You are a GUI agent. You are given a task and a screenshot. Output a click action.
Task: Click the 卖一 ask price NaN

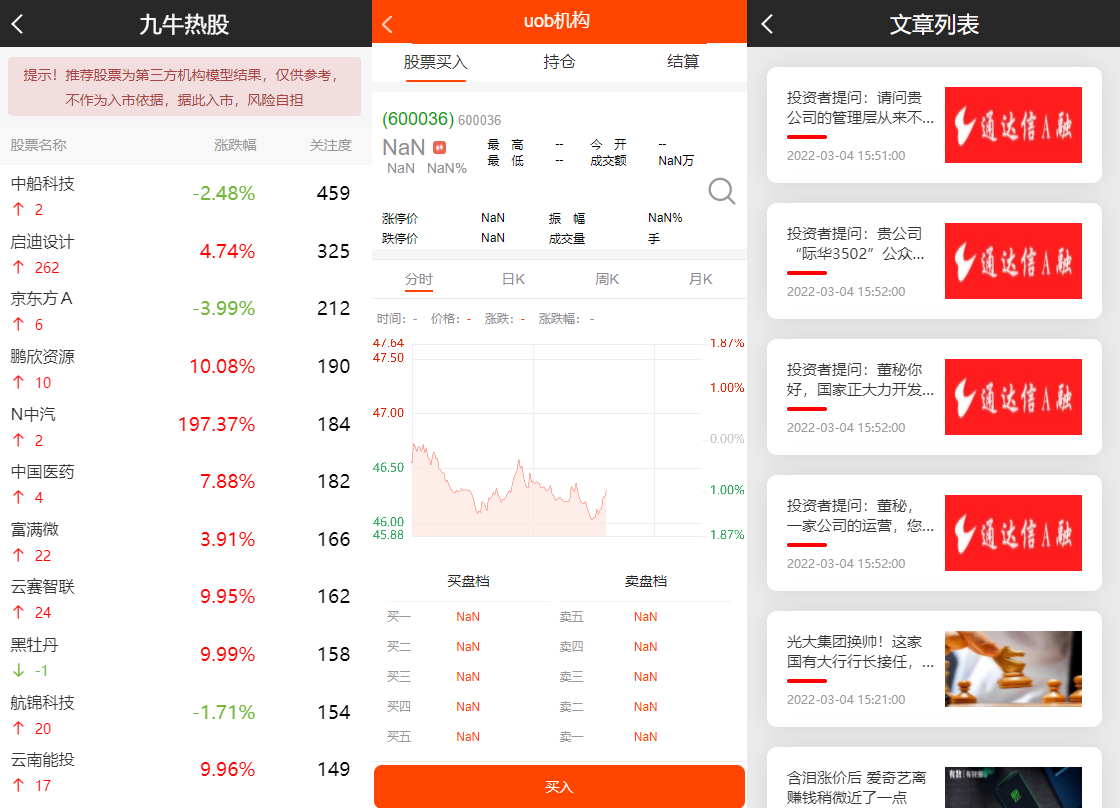click(x=645, y=737)
